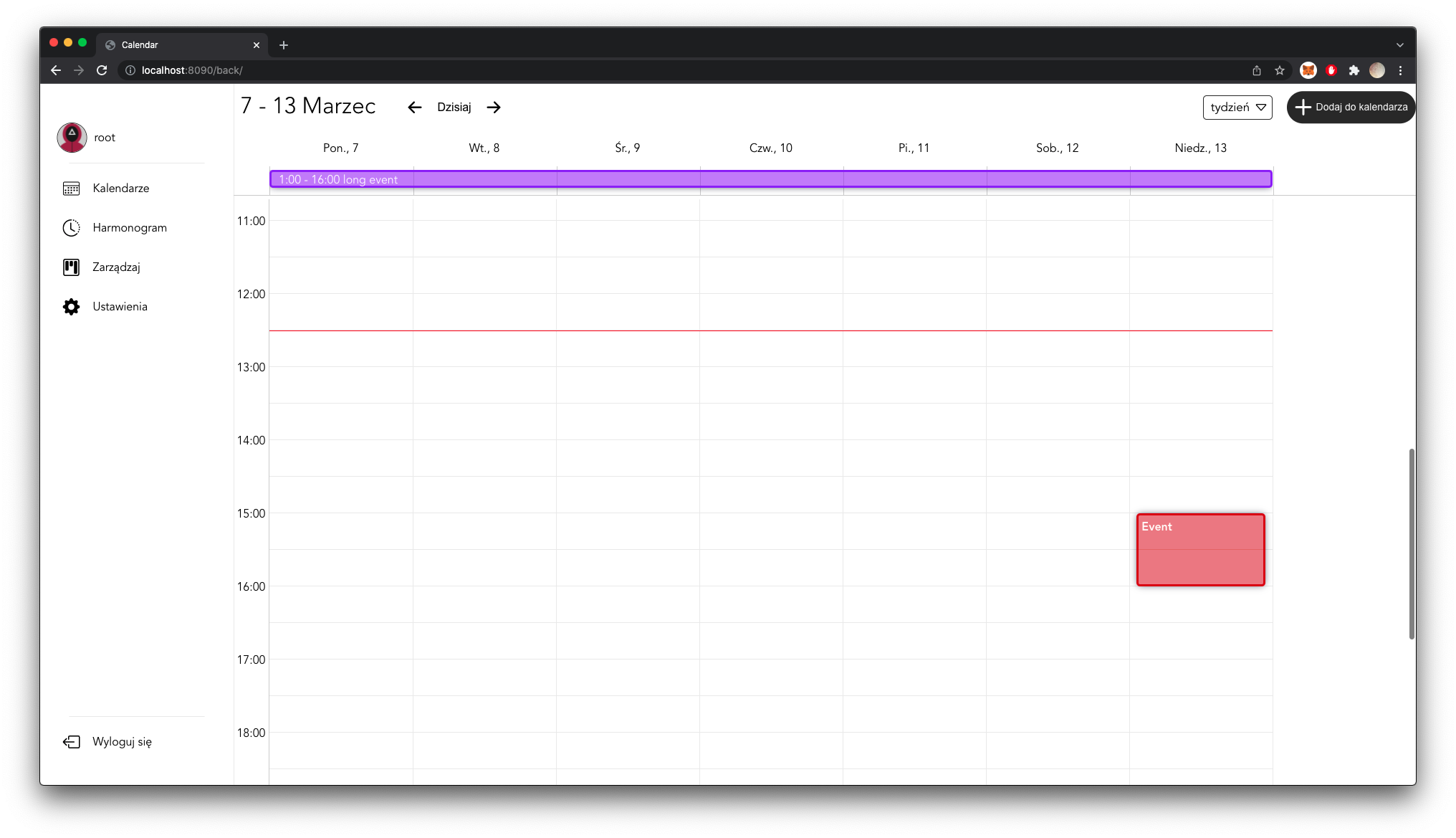Click the Niedz., 13 day header
1456x838 pixels.
tap(1201, 148)
